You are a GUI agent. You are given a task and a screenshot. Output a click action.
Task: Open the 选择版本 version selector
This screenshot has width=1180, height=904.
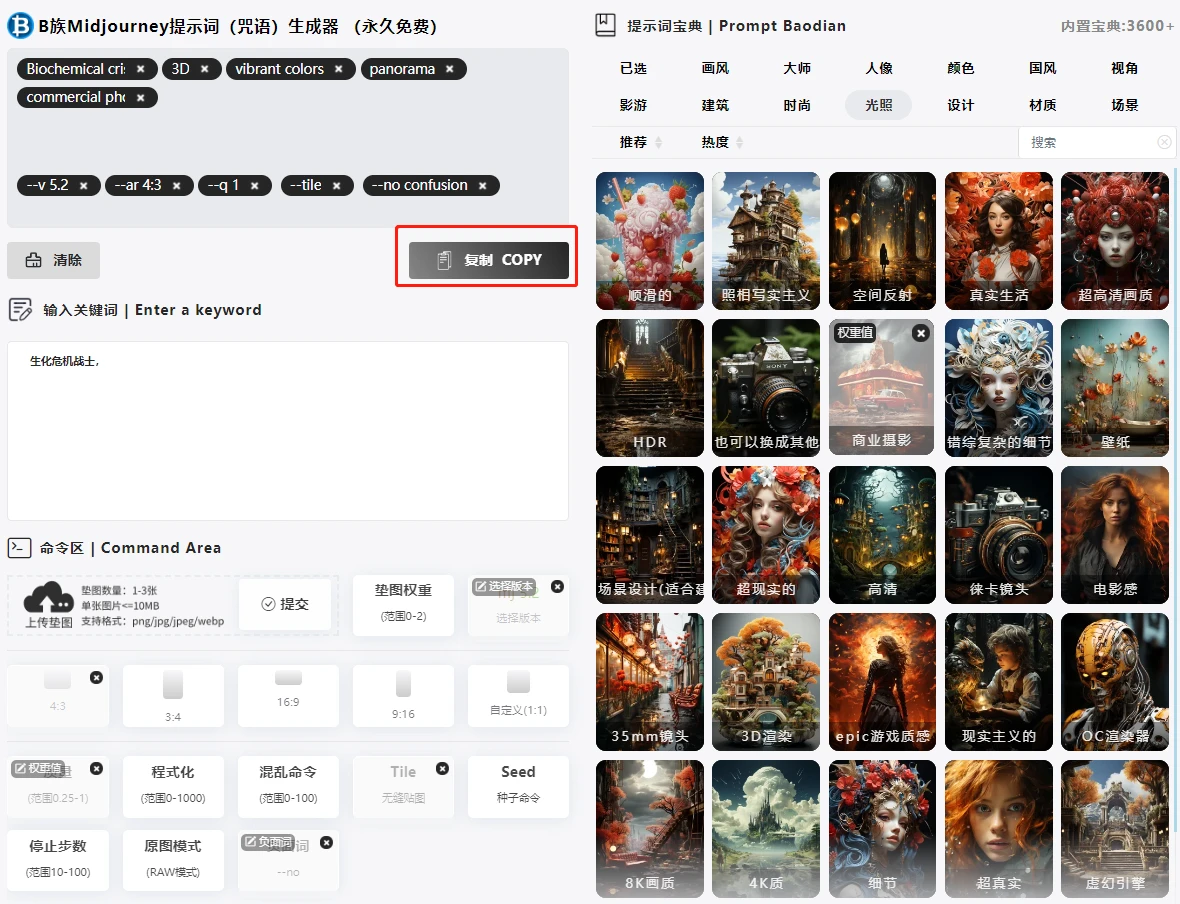[518, 606]
